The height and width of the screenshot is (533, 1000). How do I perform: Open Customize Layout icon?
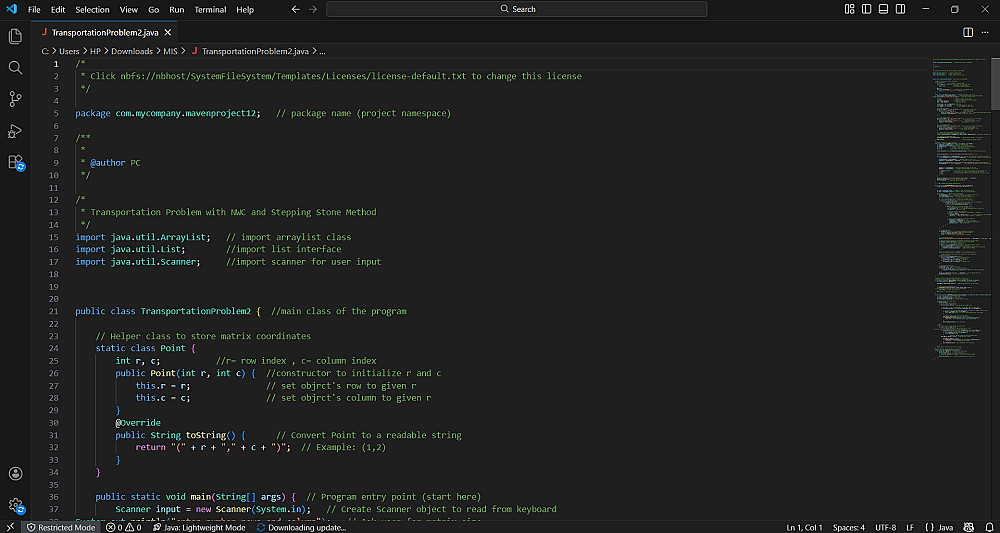[x=849, y=9]
